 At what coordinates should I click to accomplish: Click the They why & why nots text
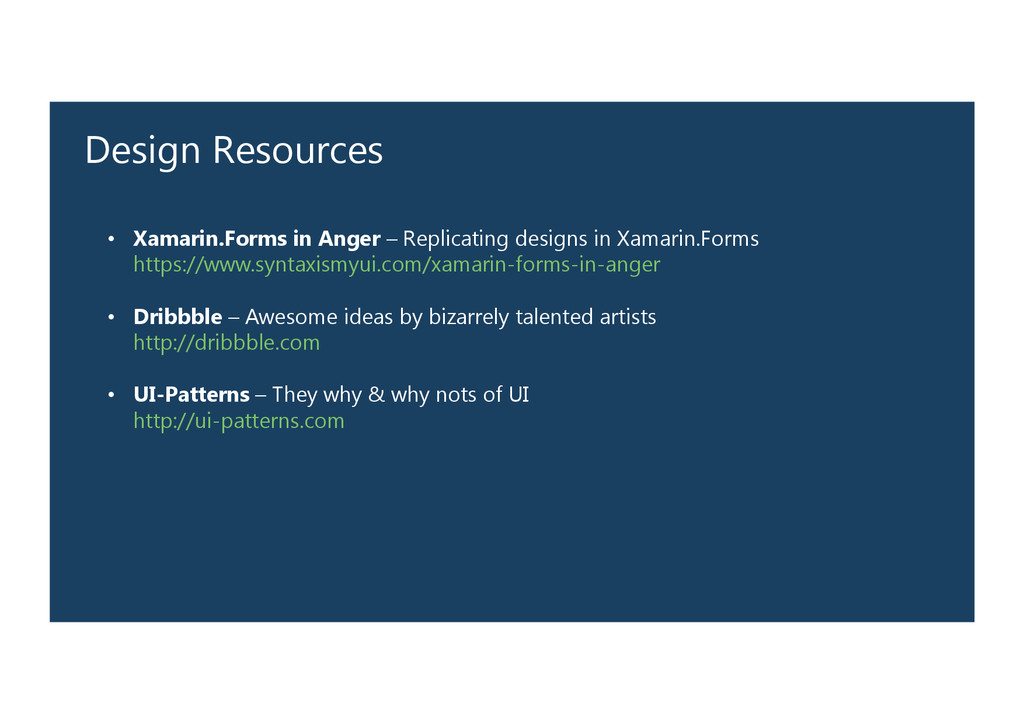[x=400, y=395]
